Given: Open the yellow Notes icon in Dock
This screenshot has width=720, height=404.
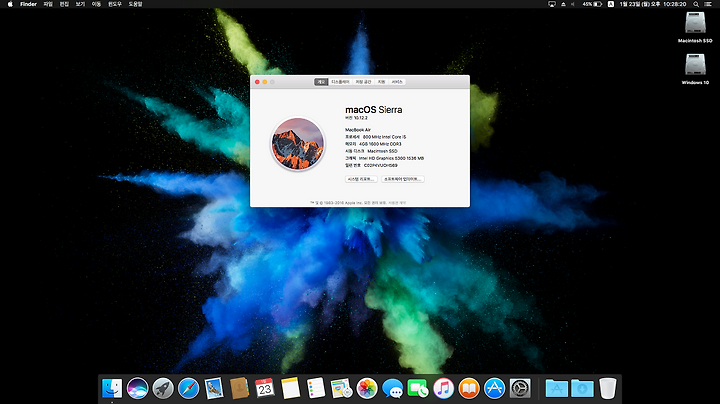Looking at the screenshot, I should (x=290, y=388).
